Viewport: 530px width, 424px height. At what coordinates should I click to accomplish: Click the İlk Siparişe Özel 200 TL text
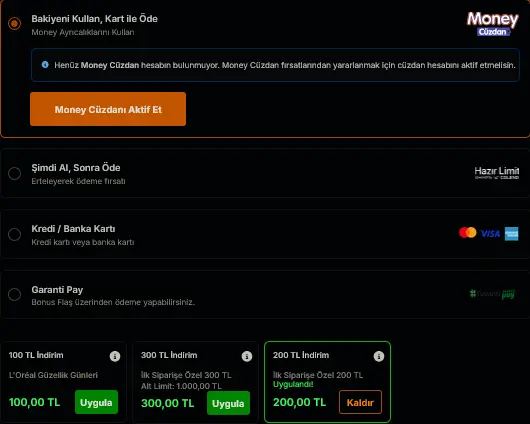coord(318,375)
